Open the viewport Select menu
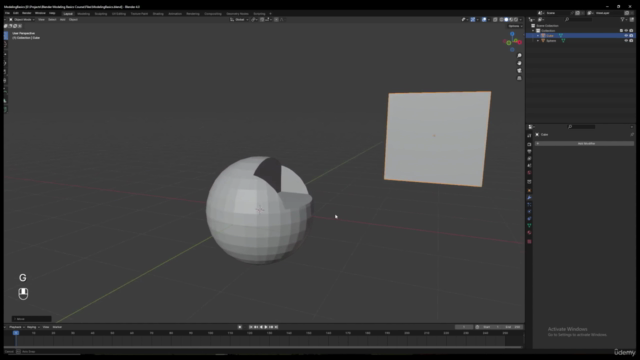Viewport: 640px width, 360px height. (x=52, y=19)
